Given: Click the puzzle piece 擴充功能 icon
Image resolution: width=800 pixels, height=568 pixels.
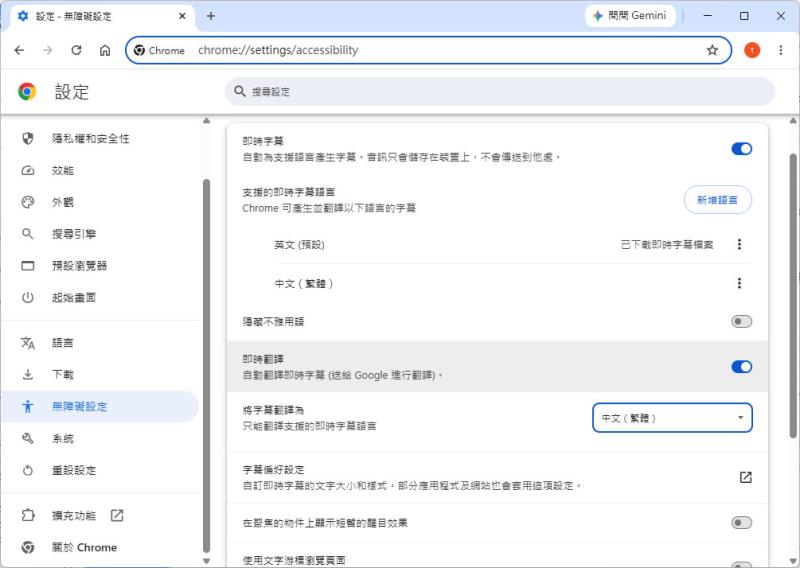Looking at the screenshot, I should (28, 515).
